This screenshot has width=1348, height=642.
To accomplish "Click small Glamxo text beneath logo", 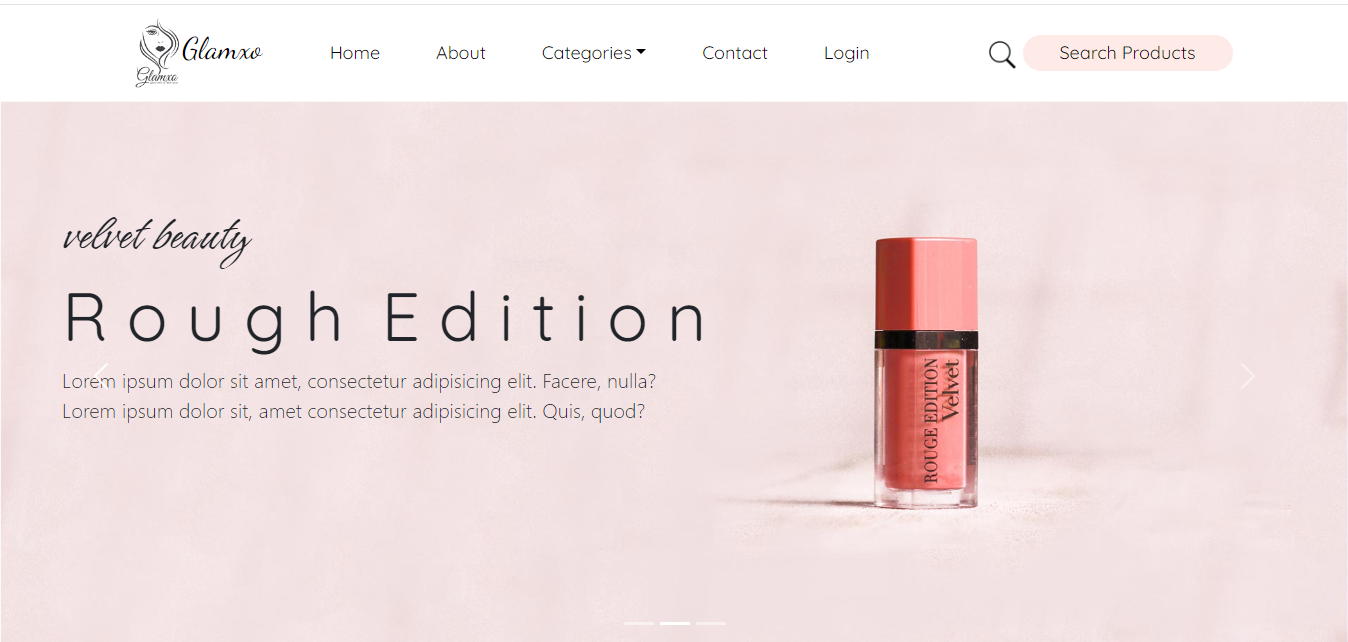I will tap(156, 77).
